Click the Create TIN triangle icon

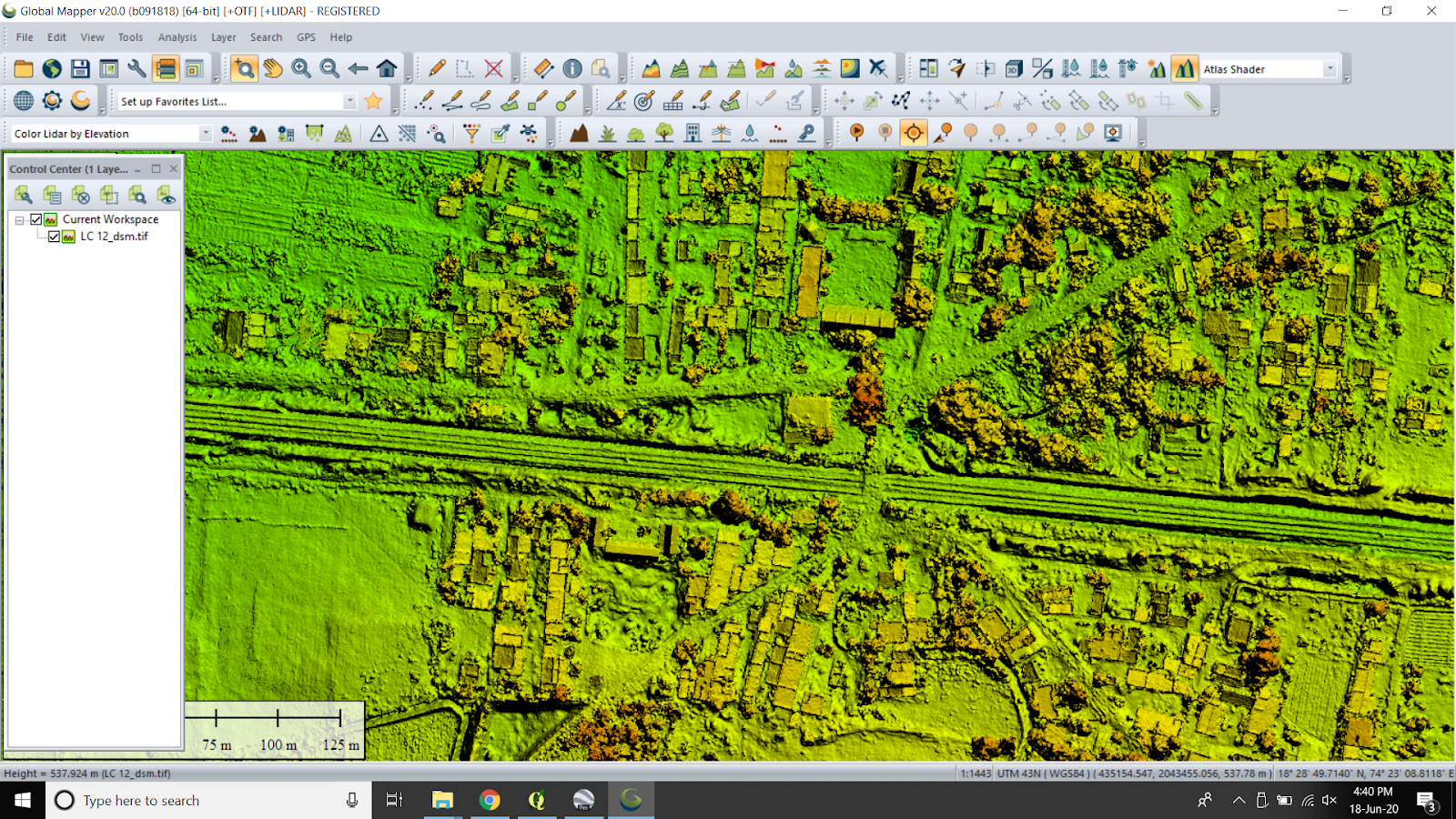tap(379, 134)
